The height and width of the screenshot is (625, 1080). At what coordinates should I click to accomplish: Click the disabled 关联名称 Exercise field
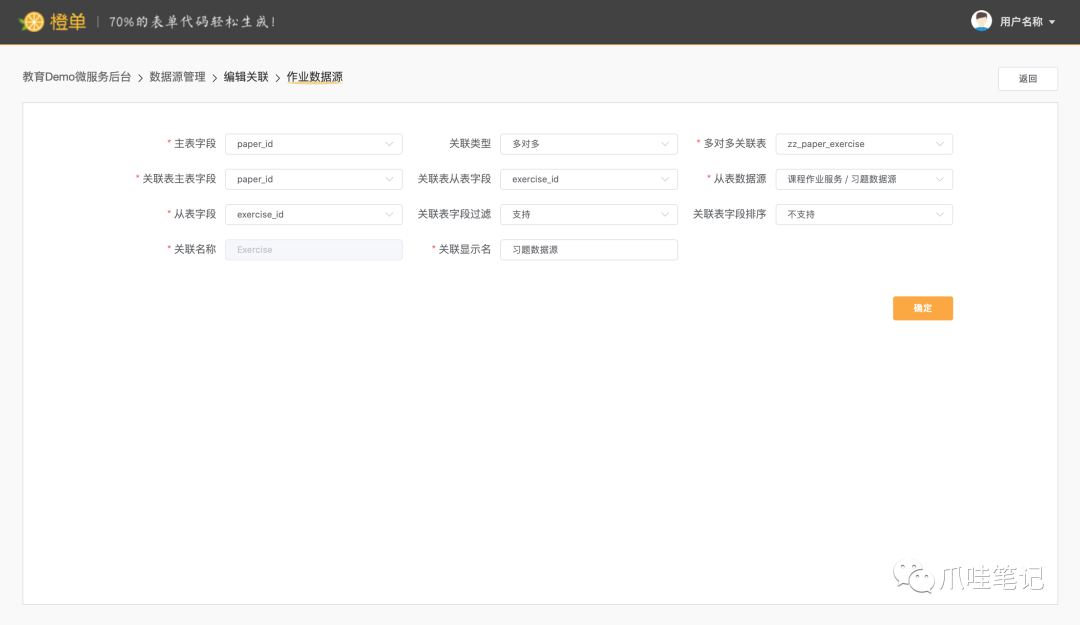(313, 249)
